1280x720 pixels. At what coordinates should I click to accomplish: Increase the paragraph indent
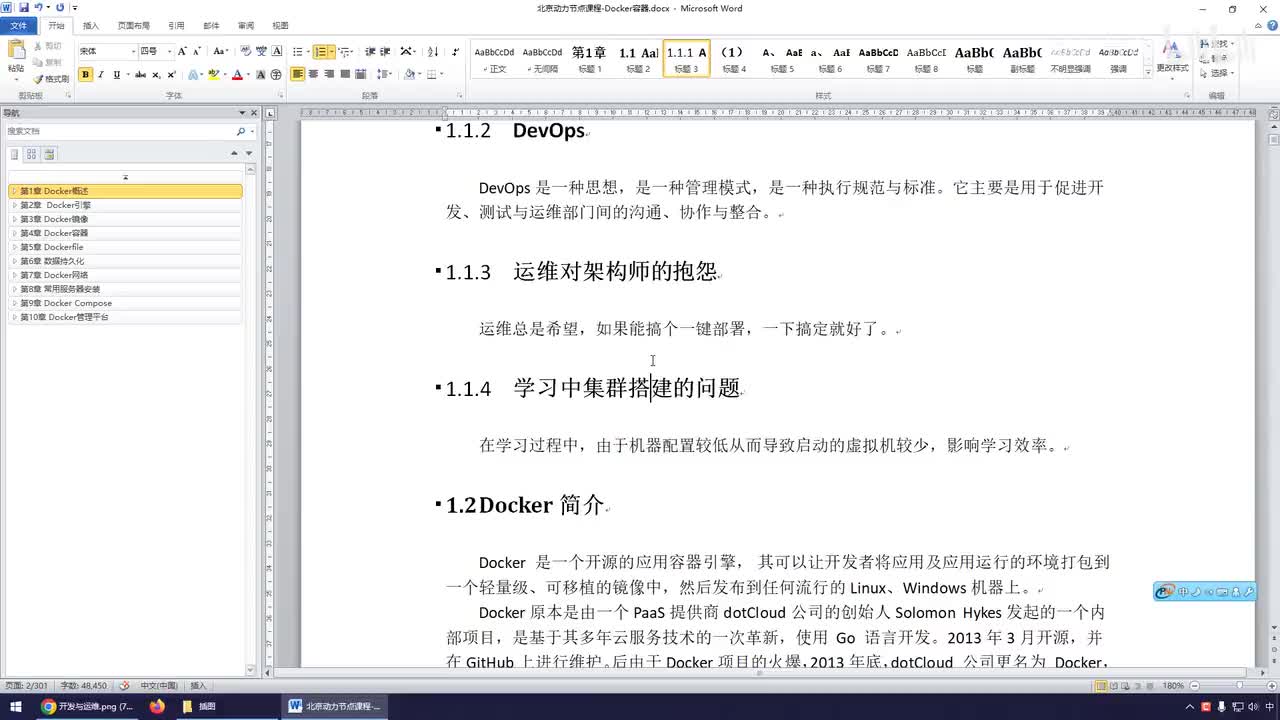click(x=385, y=51)
